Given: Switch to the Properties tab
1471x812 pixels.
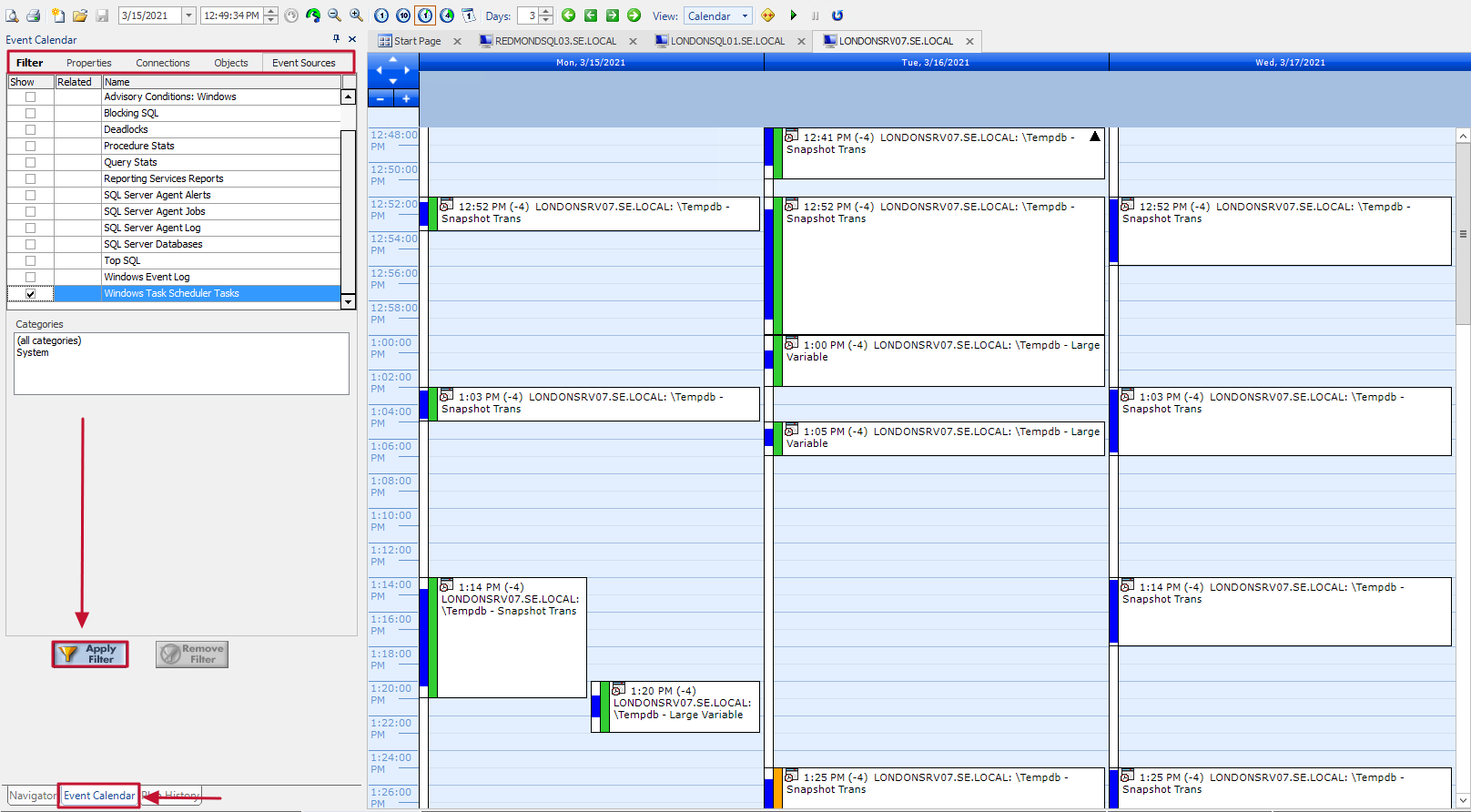Looking at the screenshot, I should click(89, 63).
